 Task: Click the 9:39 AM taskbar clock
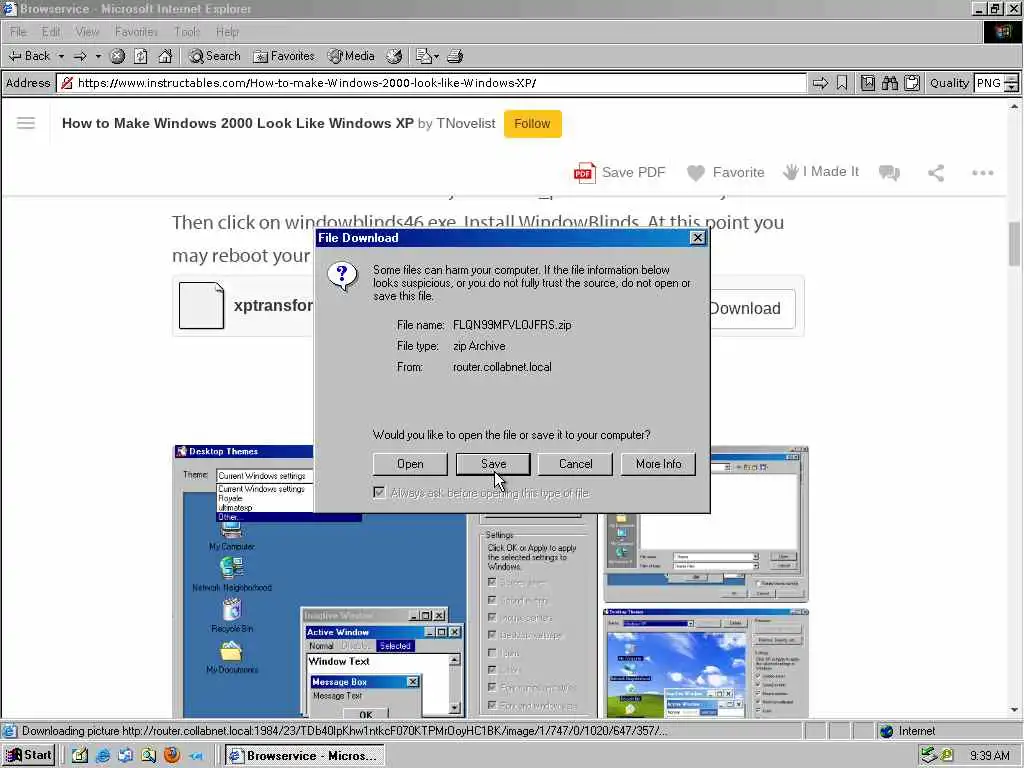click(989, 756)
